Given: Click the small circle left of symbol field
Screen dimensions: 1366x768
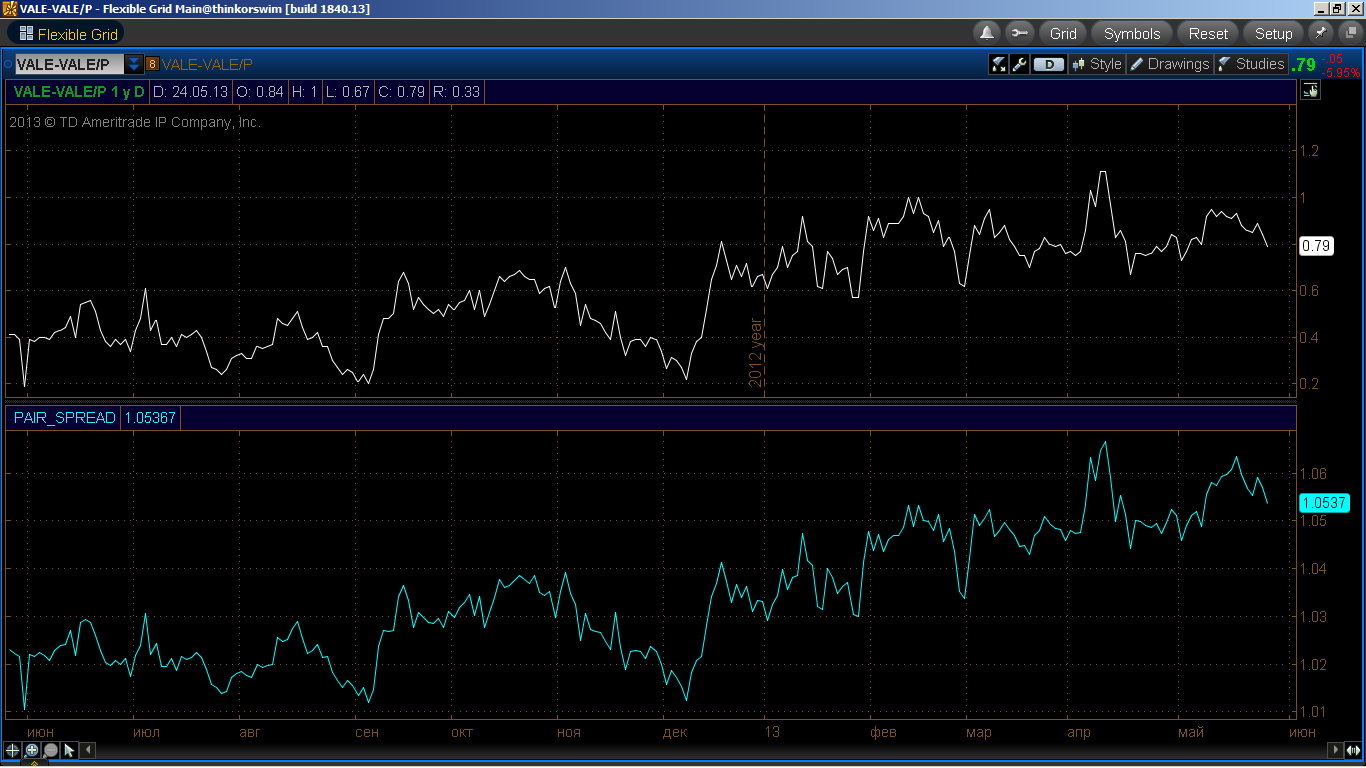Looking at the screenshot, I should 8,64.
